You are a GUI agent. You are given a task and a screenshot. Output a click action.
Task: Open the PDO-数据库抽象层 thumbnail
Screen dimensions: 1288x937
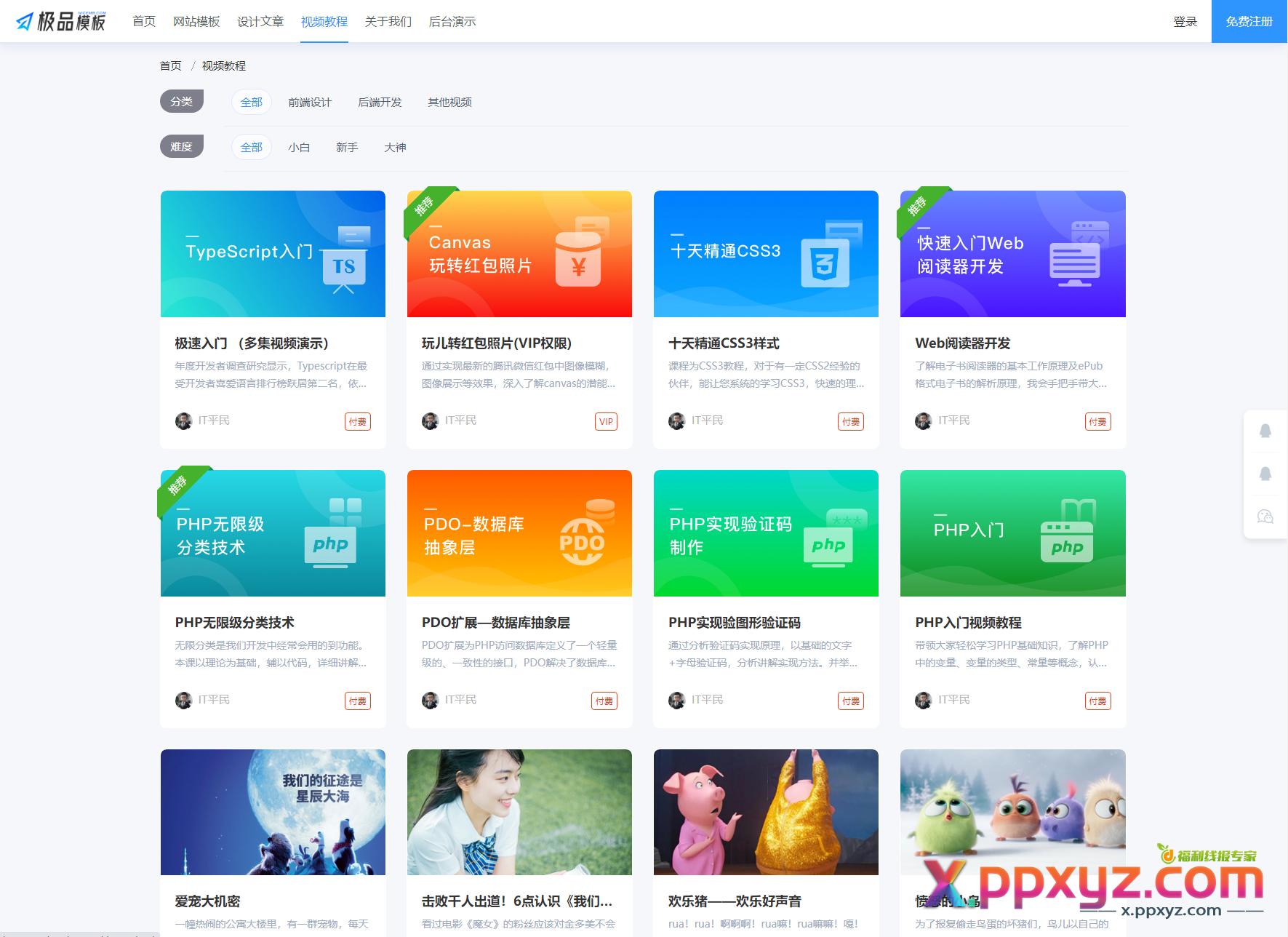point(519,533)
